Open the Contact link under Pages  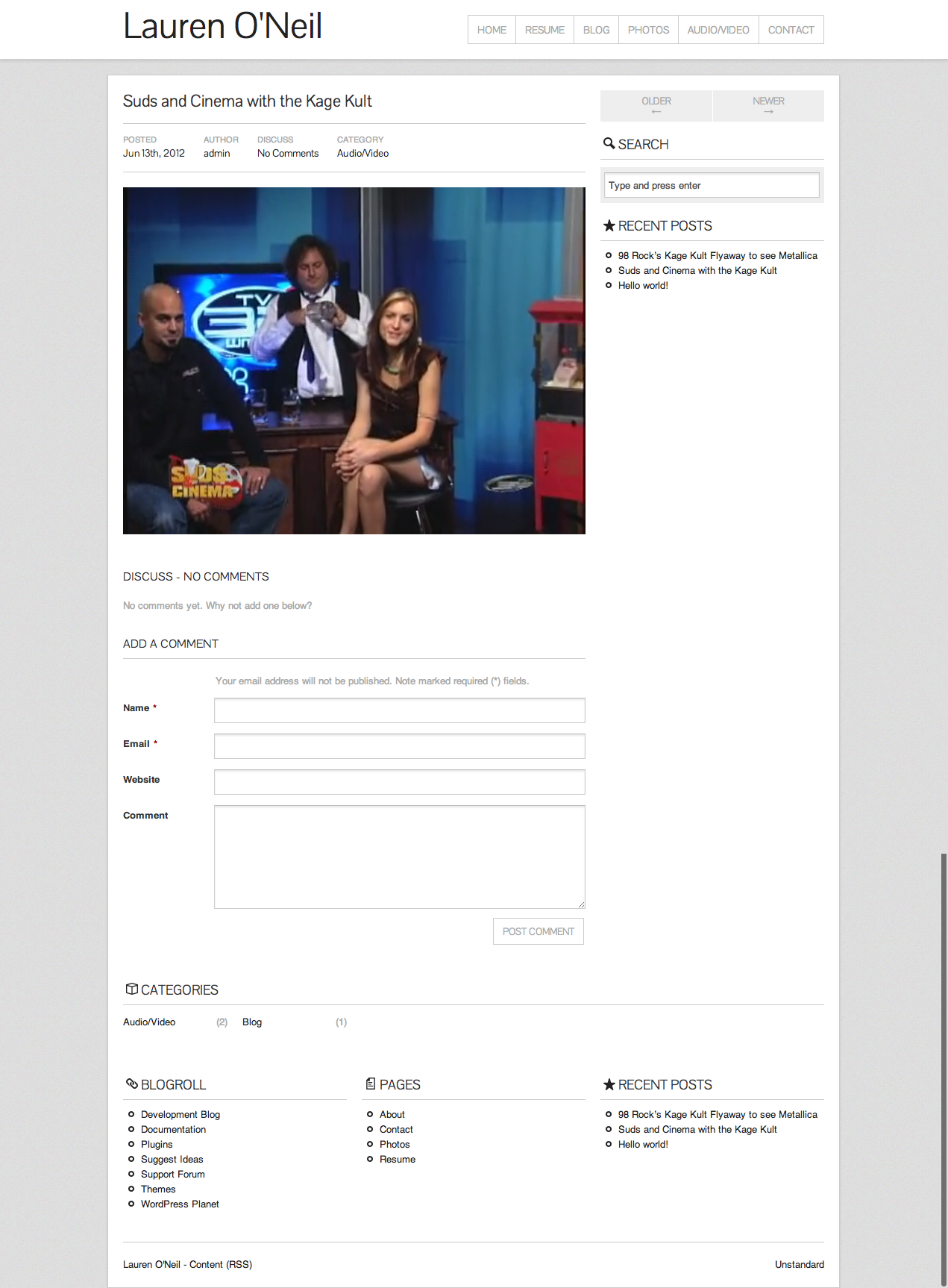[x=396, y=1129]
